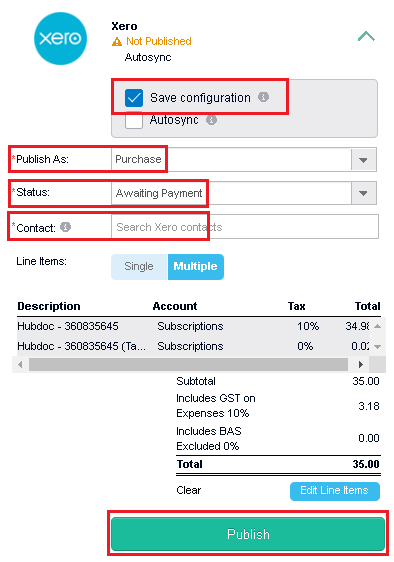394x562 pixels.
Task: Open the Status dropdown arrow
Action: 363,193
